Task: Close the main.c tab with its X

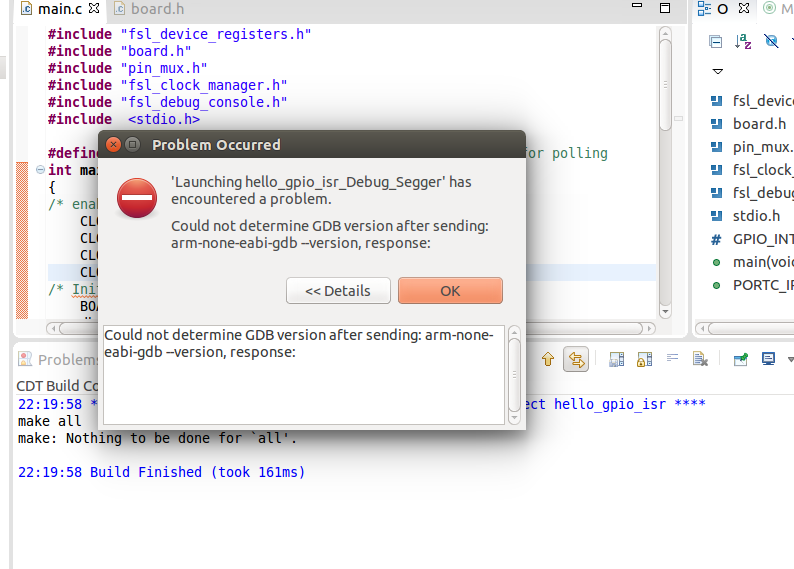Action: (94, 9)
